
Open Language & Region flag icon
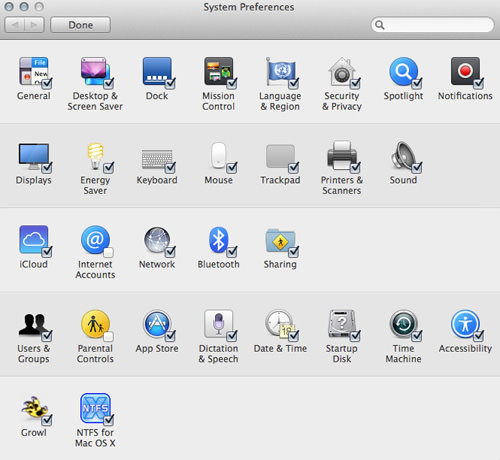(x=280, y=71)
